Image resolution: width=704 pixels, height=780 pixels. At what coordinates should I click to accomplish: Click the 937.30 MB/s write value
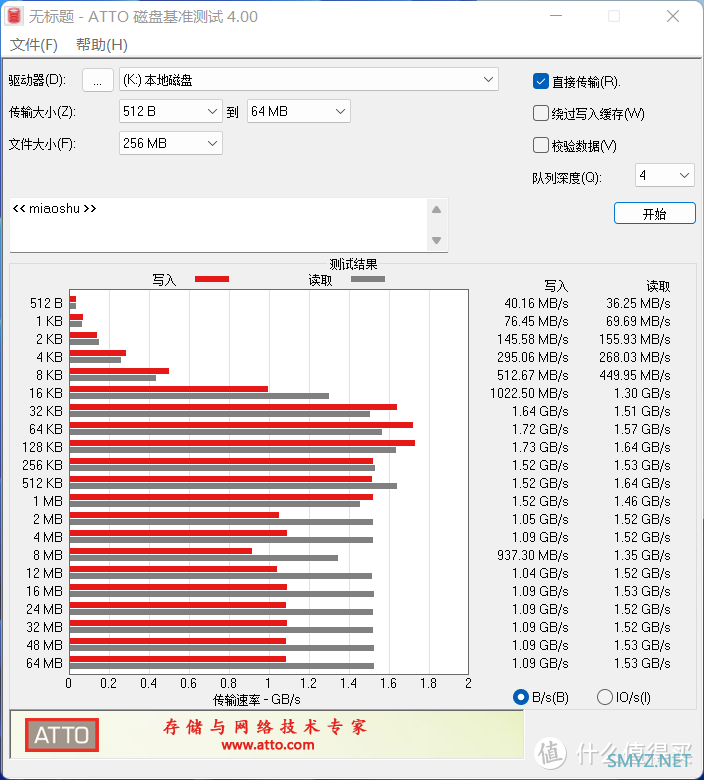click(x=533, y=555)
